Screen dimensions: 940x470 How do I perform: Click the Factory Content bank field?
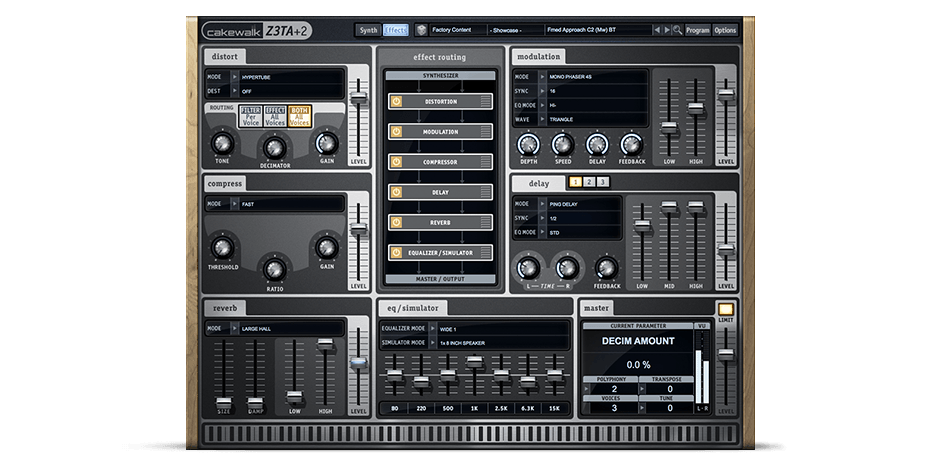tap(459, 30)
